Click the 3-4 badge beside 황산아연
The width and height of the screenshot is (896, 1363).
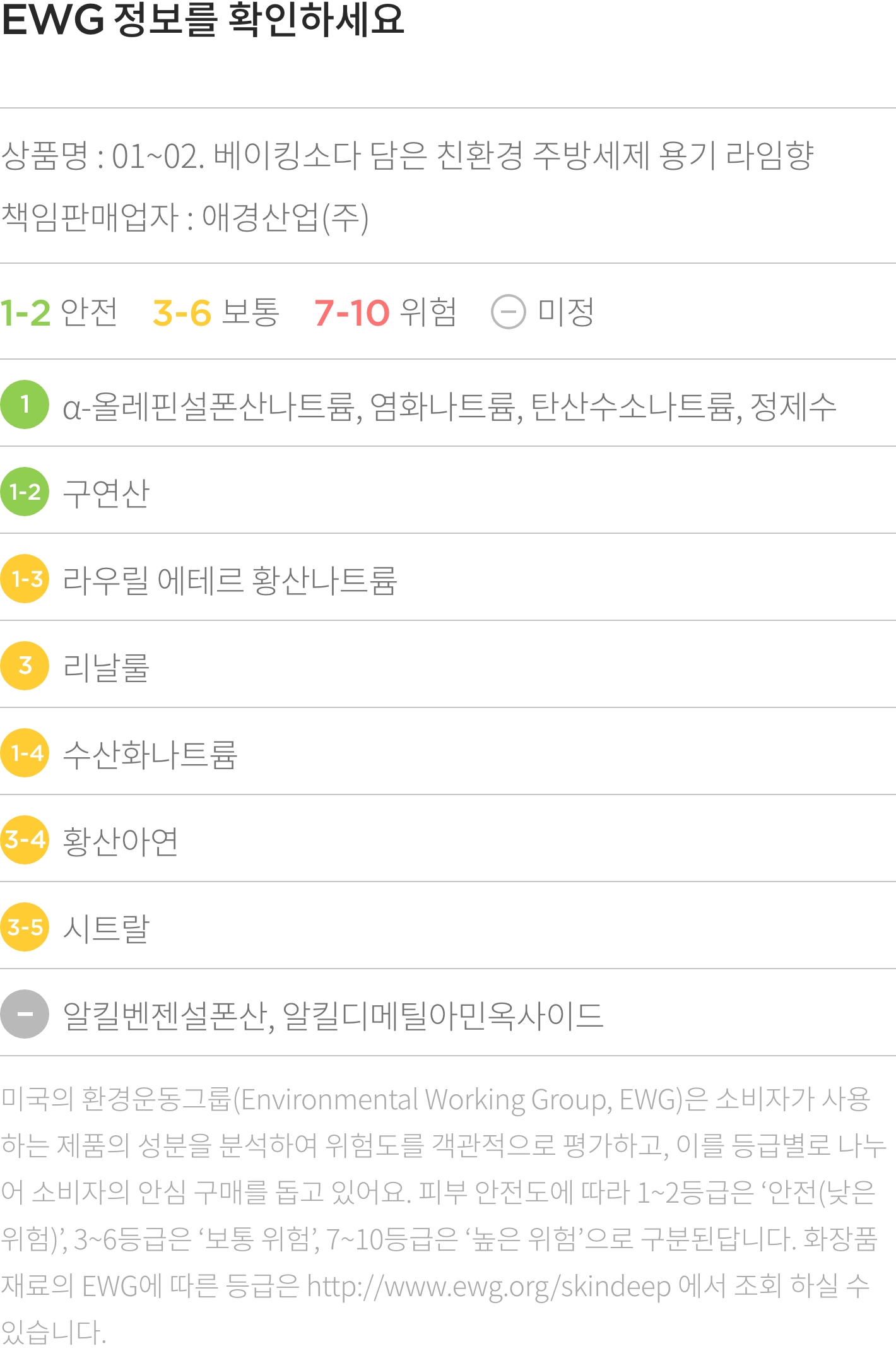coord(25,840)
